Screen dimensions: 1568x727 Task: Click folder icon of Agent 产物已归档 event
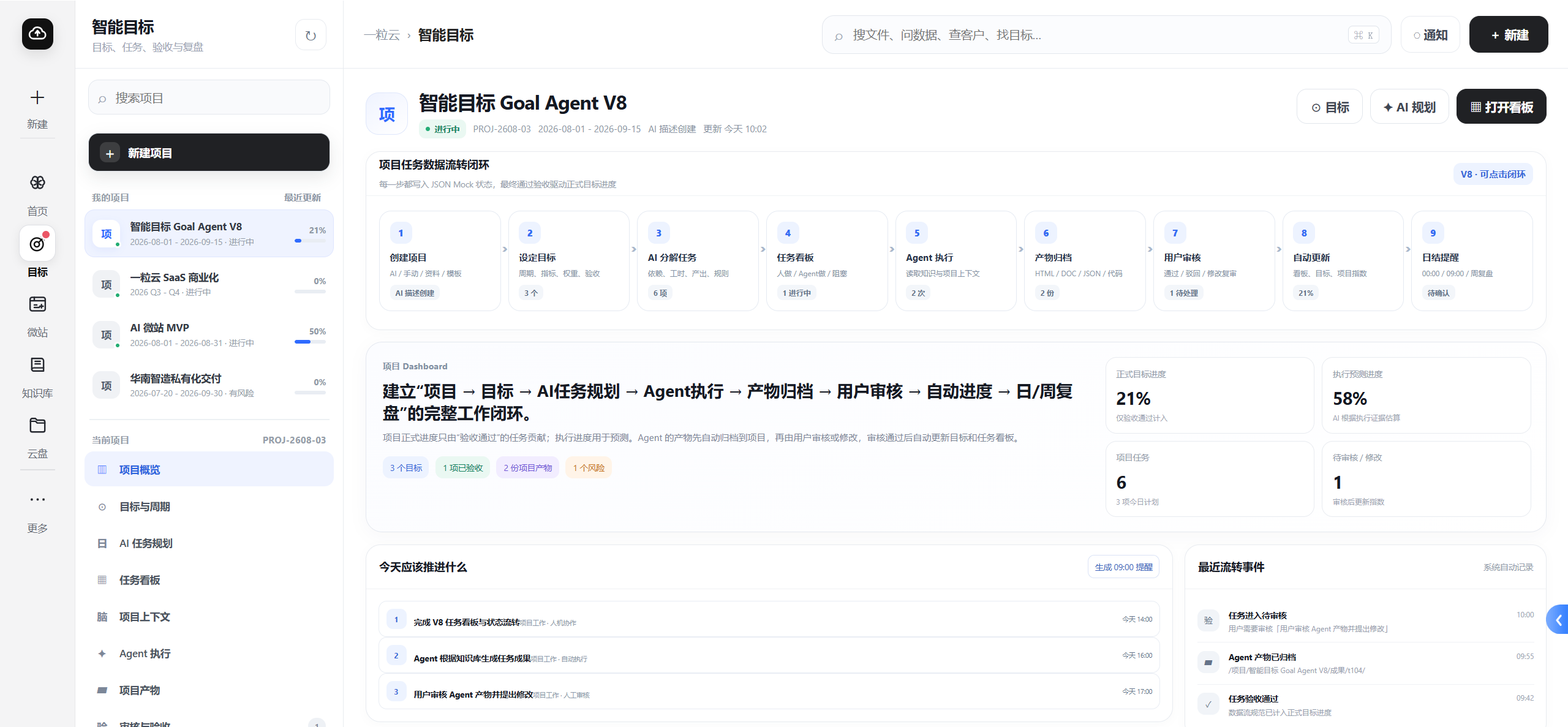pyautogui.click(x=1208, y=662)
